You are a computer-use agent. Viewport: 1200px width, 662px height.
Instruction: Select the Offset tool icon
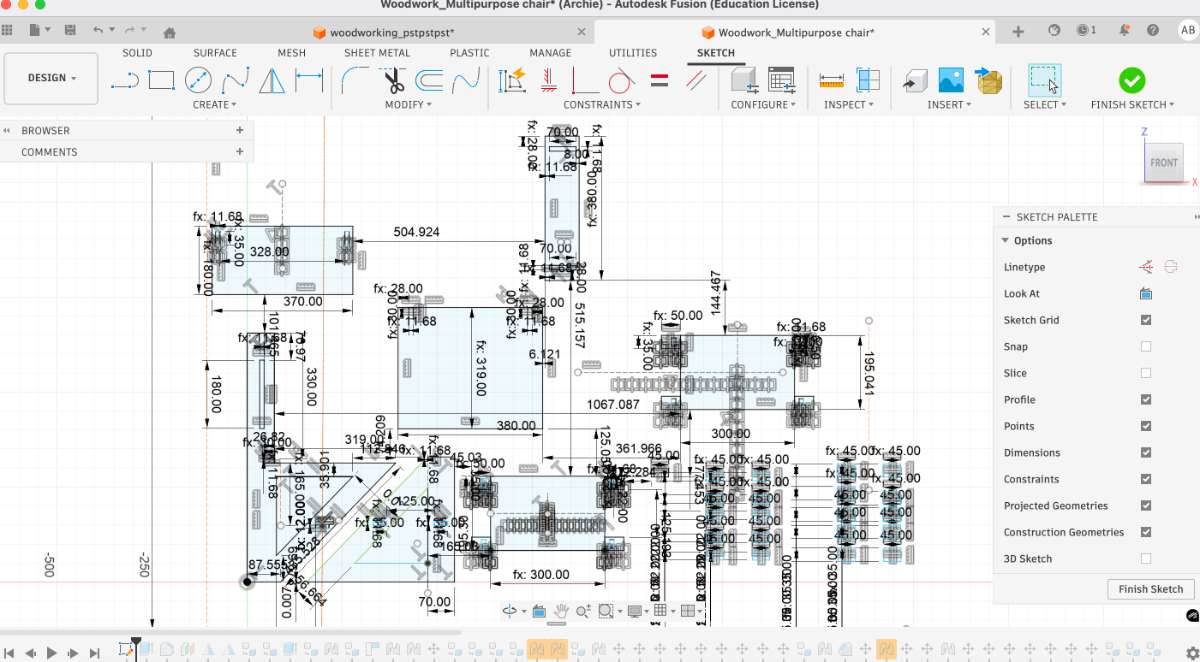(429, 80)
